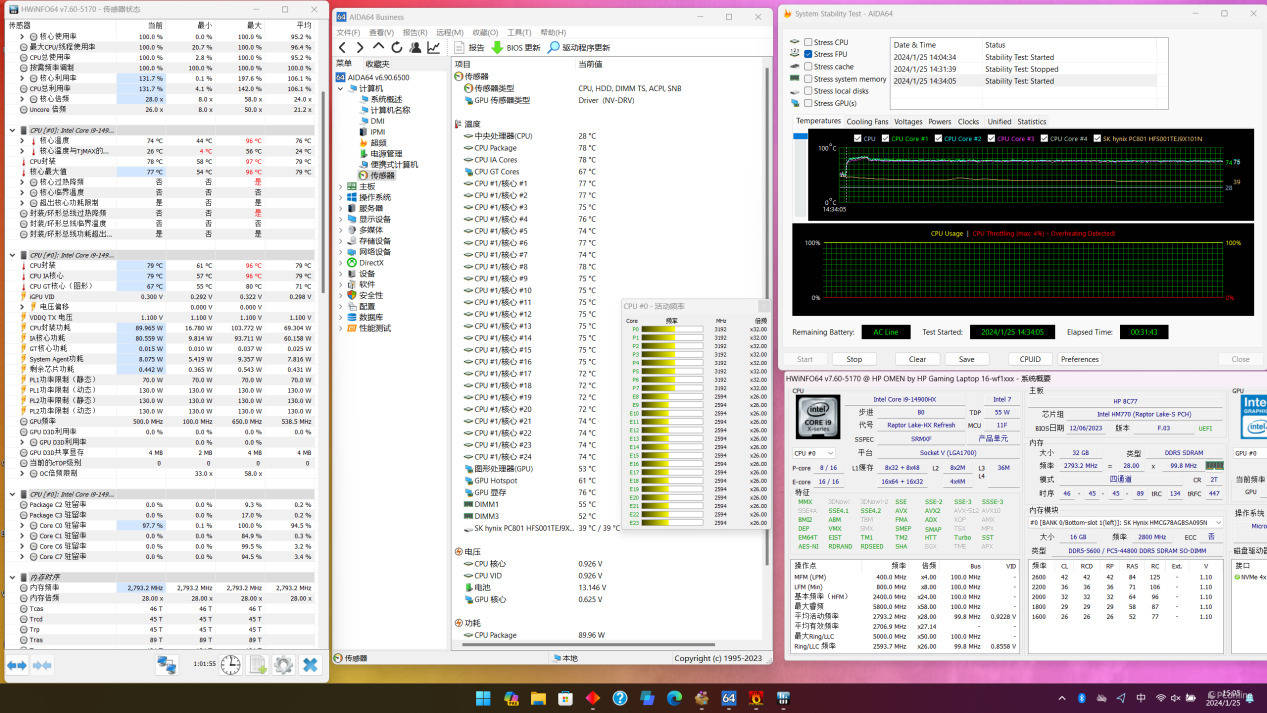The height and width of the screenshot is (713, 1267).
Task: Enable the Stress CPU checkbox
Action: (x=808, y=42)
